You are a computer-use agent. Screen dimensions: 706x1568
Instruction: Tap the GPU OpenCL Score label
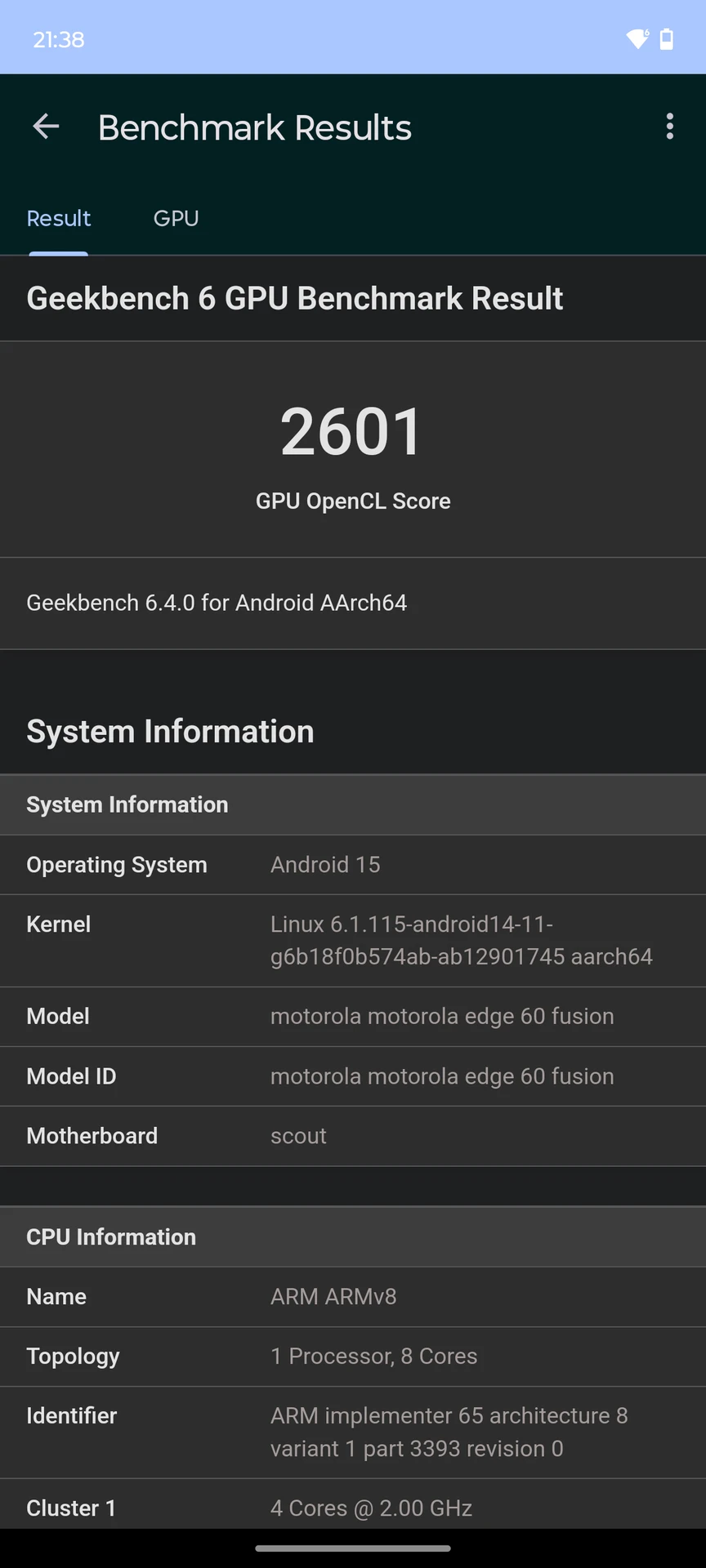353,501
